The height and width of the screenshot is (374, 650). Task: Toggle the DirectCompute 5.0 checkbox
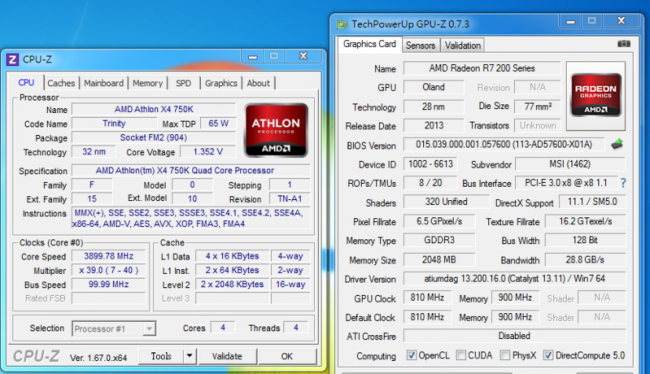pos(548,355)
